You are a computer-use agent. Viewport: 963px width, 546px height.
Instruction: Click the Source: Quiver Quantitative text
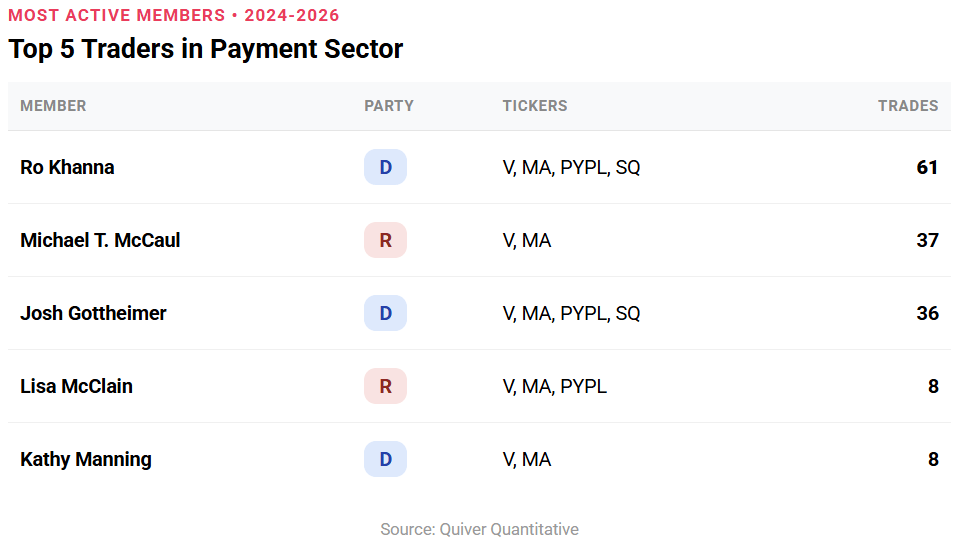pyautogui.click(x=479, y=529)
